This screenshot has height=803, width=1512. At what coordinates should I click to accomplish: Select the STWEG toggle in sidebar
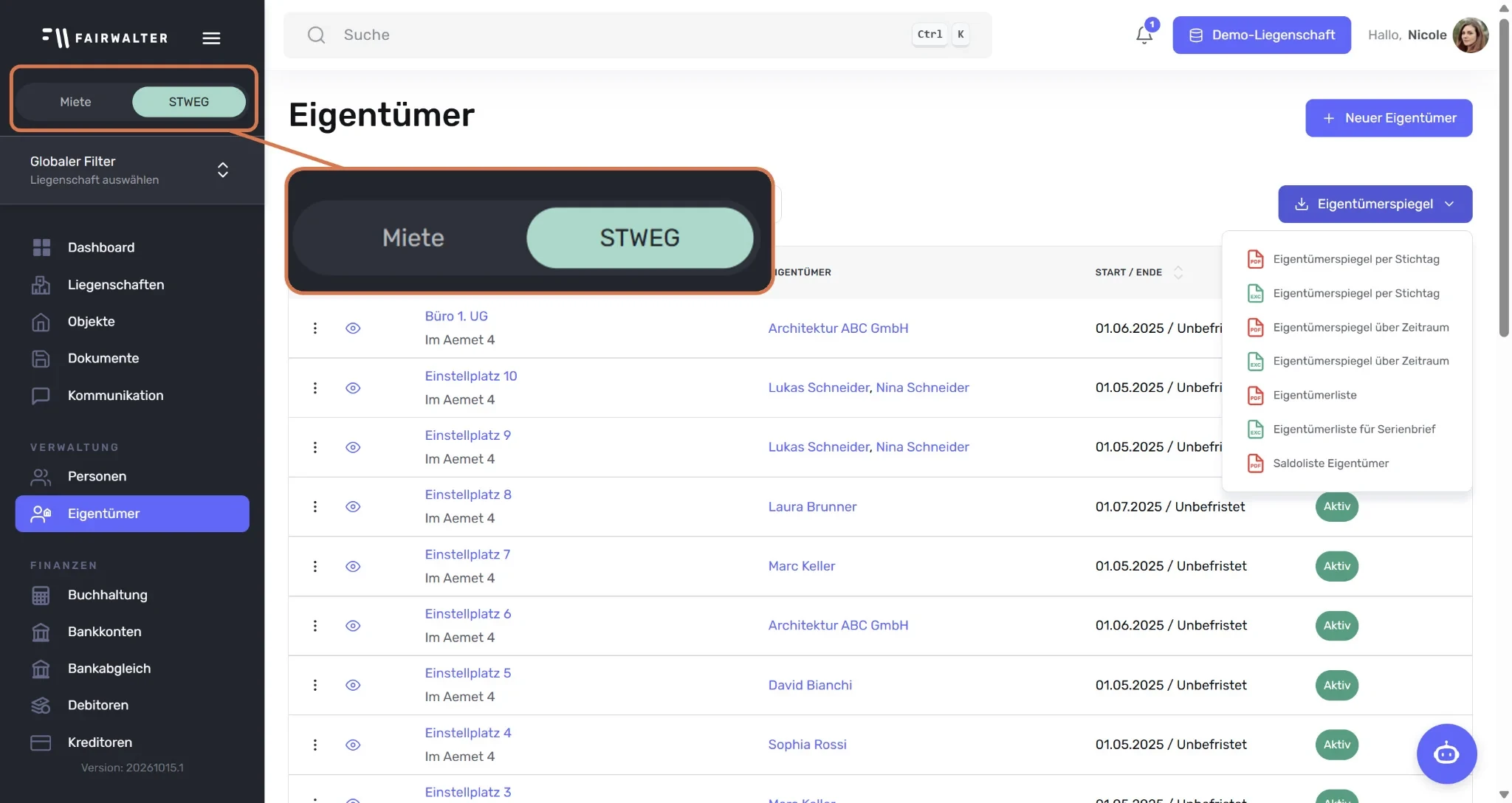pos(189,102)
